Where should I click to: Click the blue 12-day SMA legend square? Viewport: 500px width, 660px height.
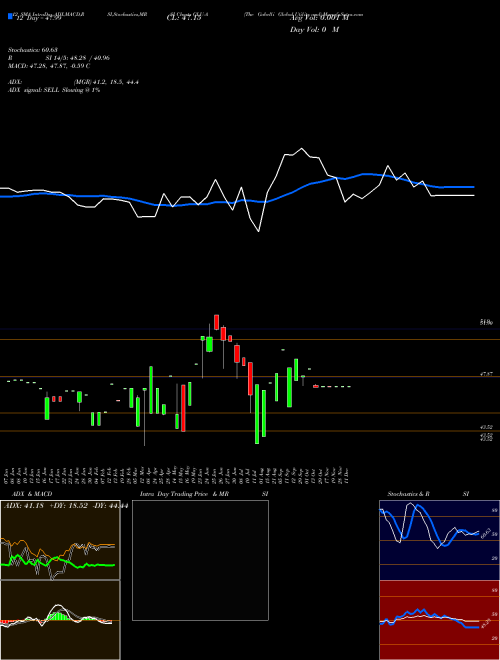point(10,17)
